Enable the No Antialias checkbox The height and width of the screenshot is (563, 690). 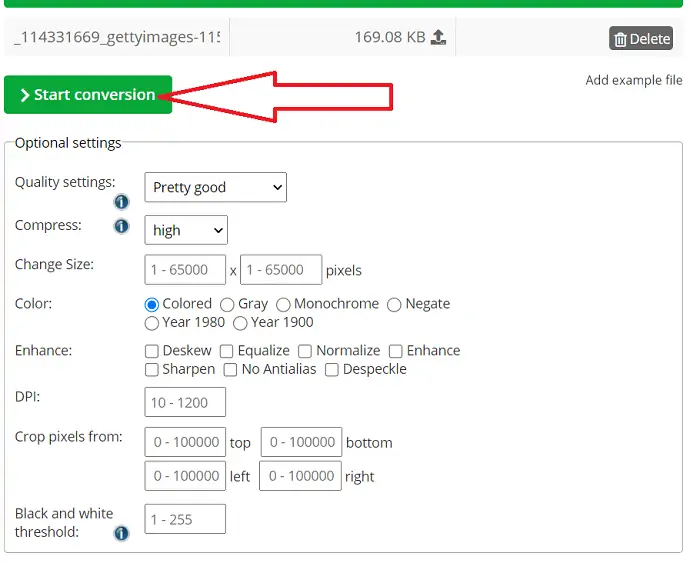[231, 370]
